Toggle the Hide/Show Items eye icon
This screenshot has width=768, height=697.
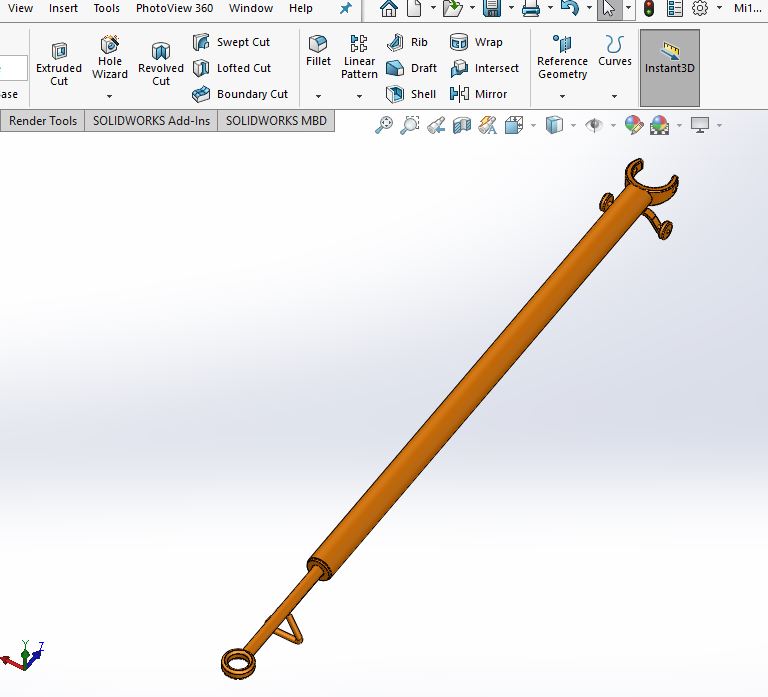594,125
